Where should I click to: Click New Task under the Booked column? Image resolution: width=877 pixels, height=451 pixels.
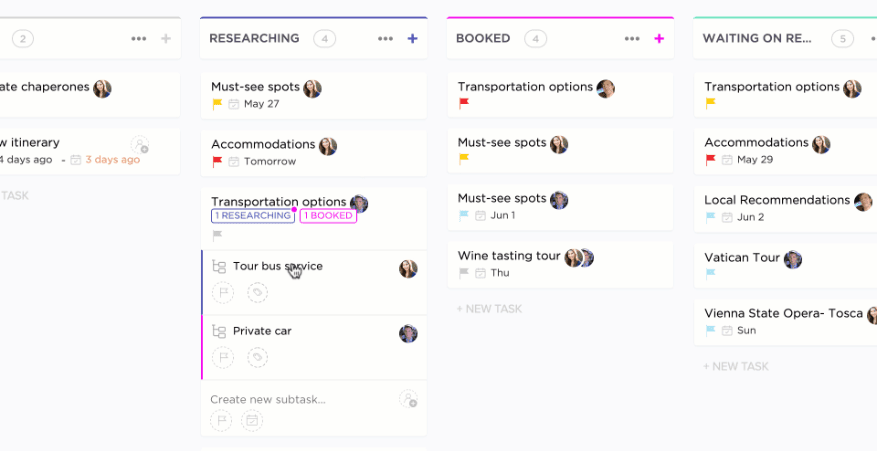490,309
